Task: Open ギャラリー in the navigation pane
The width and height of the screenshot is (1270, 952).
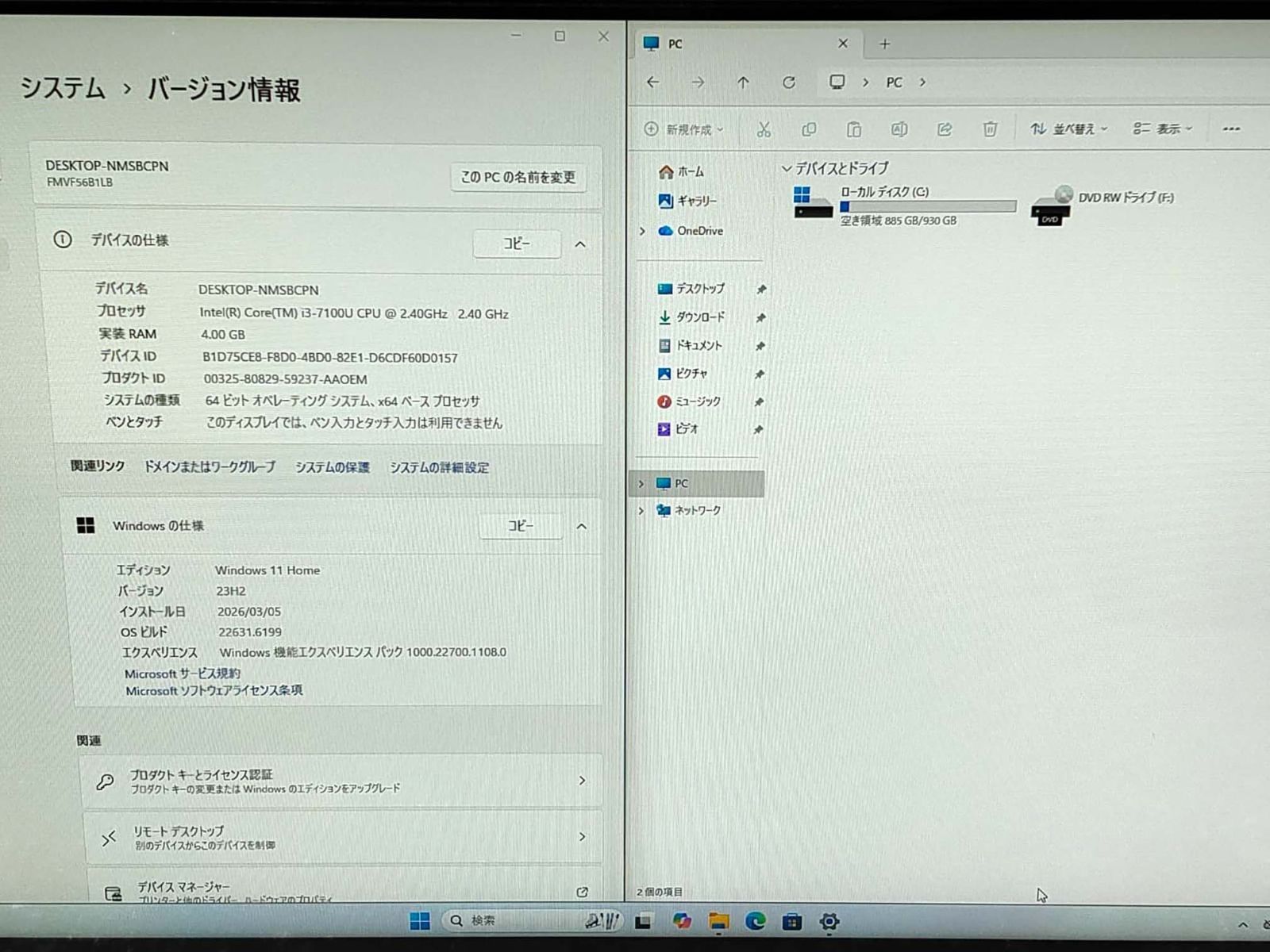Action: (x=687, y=202)
